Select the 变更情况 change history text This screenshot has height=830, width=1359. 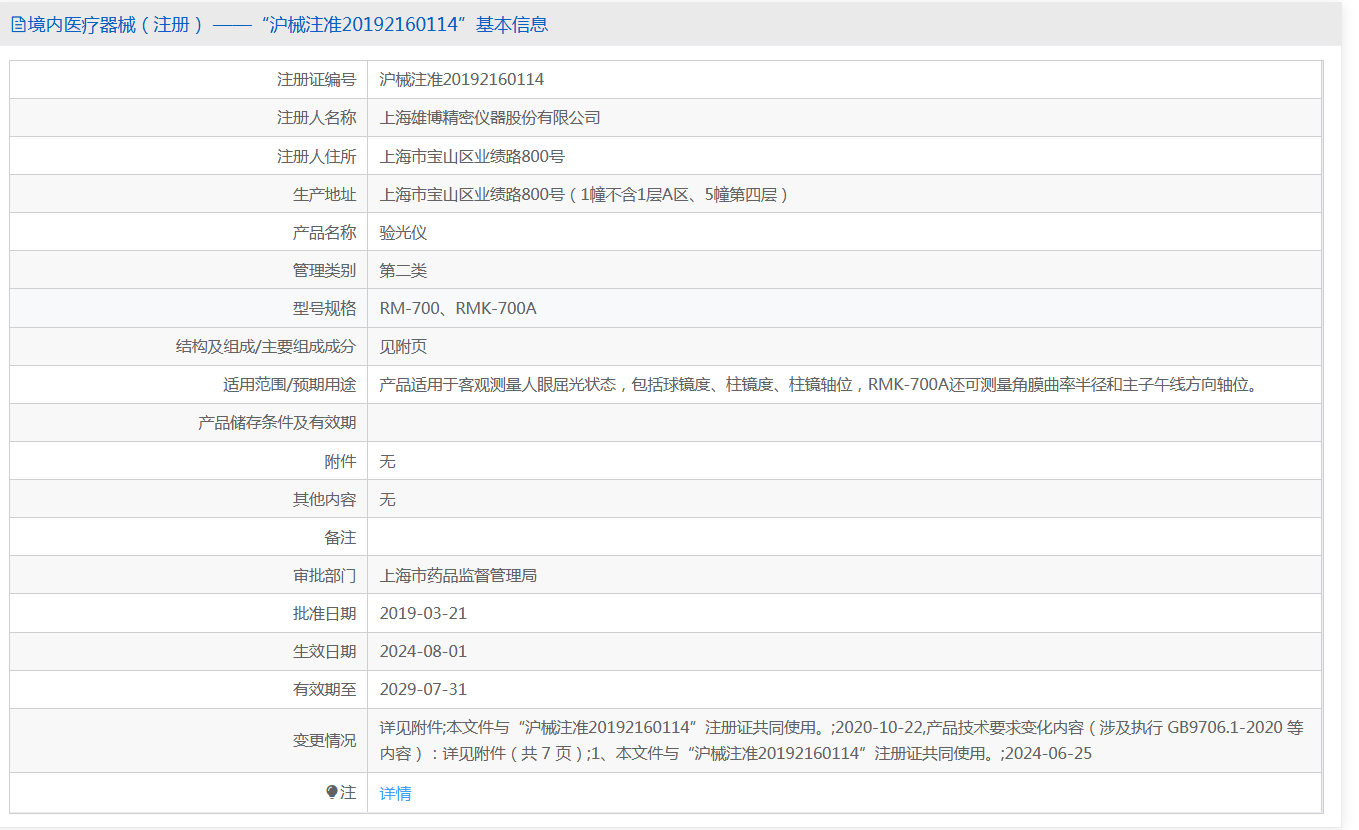[x=842, y=740]
